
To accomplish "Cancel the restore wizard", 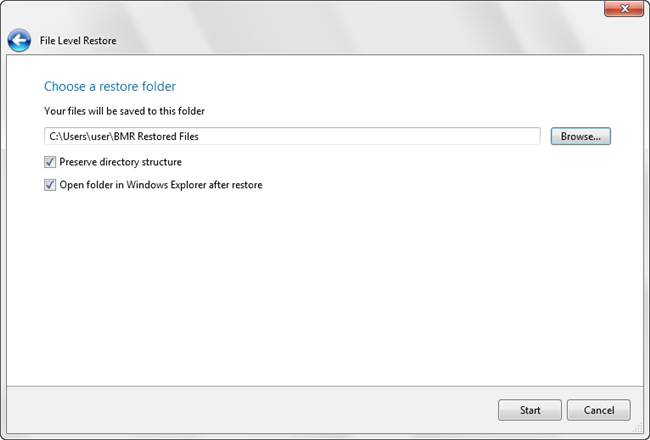I will [x=598, y=410].
